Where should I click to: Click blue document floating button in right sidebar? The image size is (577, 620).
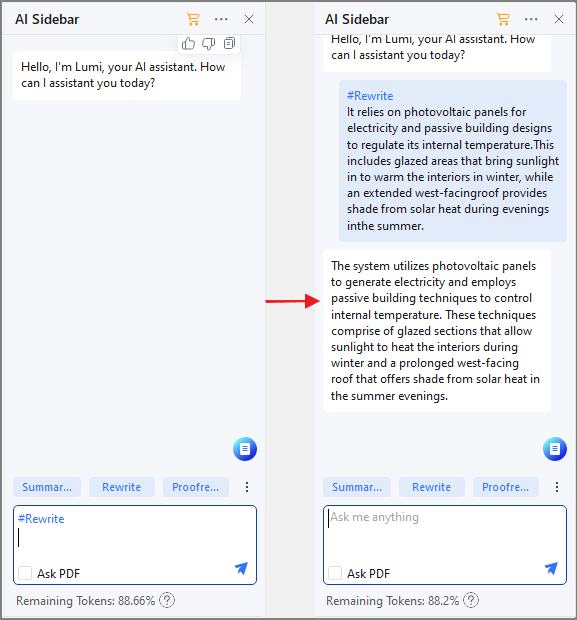point(555,449)
